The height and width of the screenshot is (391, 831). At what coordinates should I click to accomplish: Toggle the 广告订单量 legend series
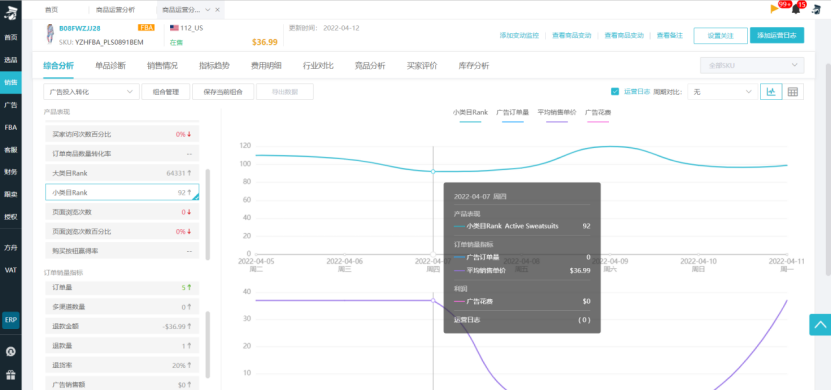click(x=512, y=115)
